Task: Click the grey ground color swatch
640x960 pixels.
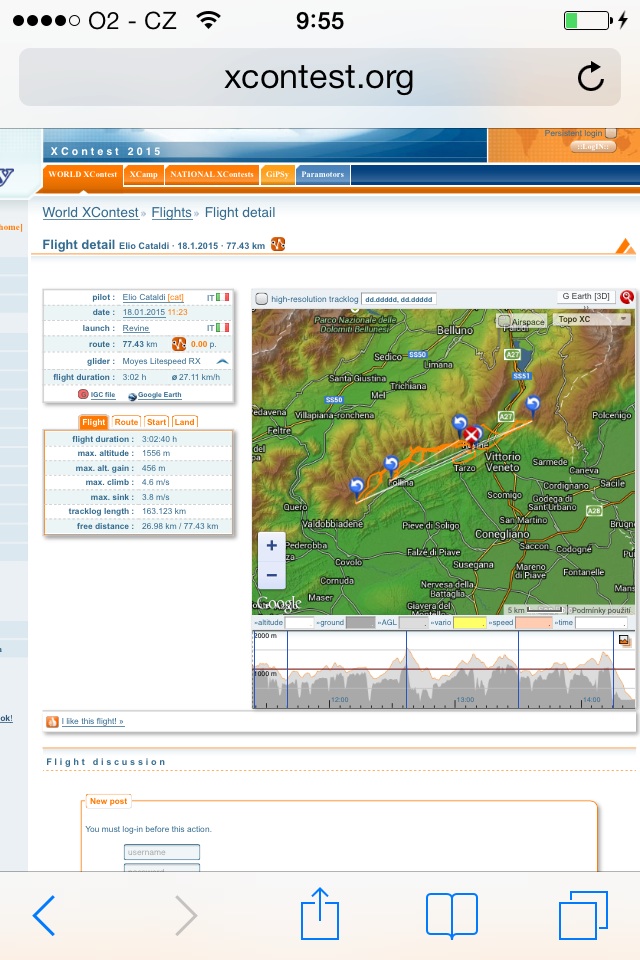Action: [361, 623]
